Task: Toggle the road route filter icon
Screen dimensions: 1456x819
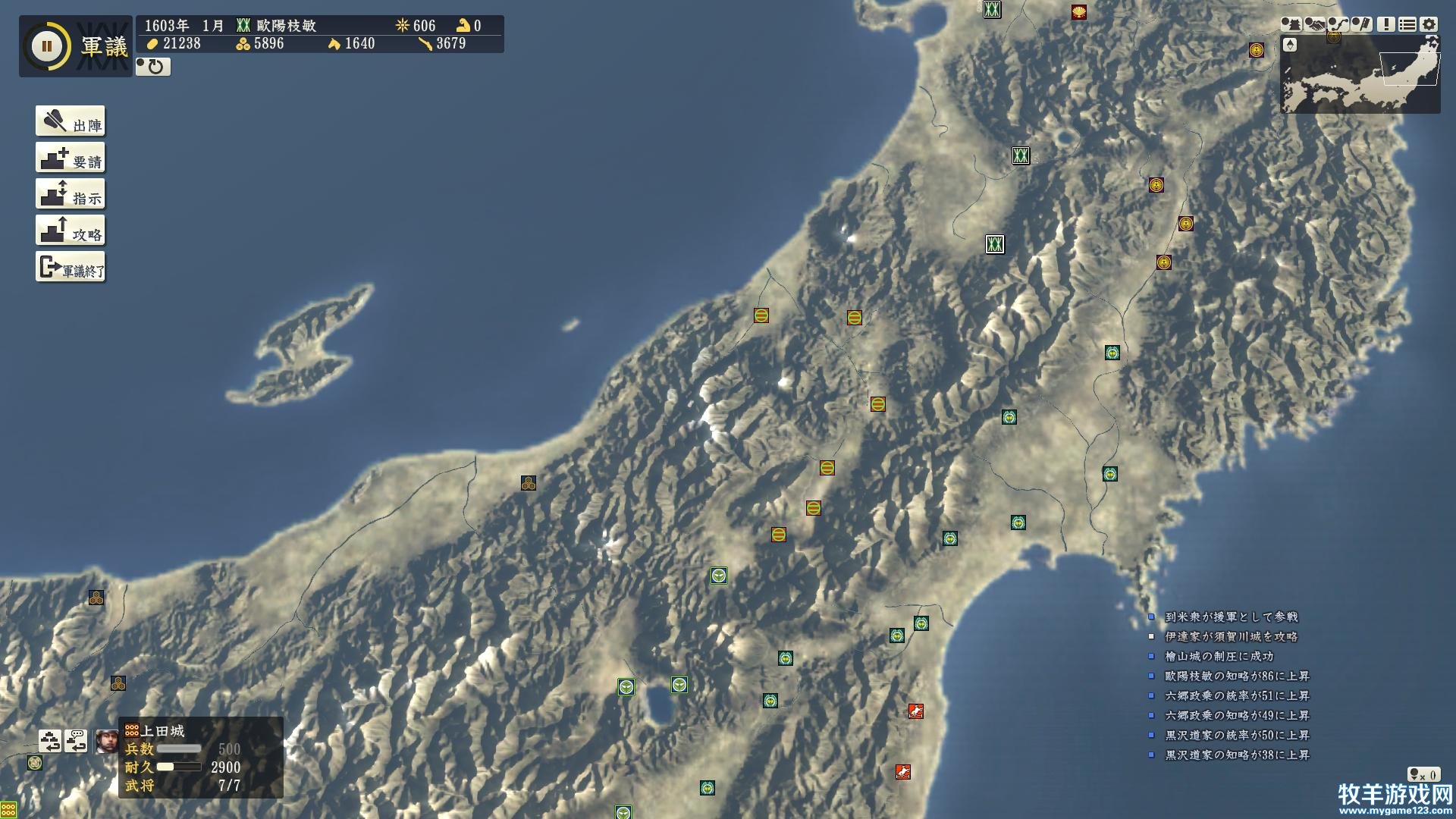Action: (1338, 24)
